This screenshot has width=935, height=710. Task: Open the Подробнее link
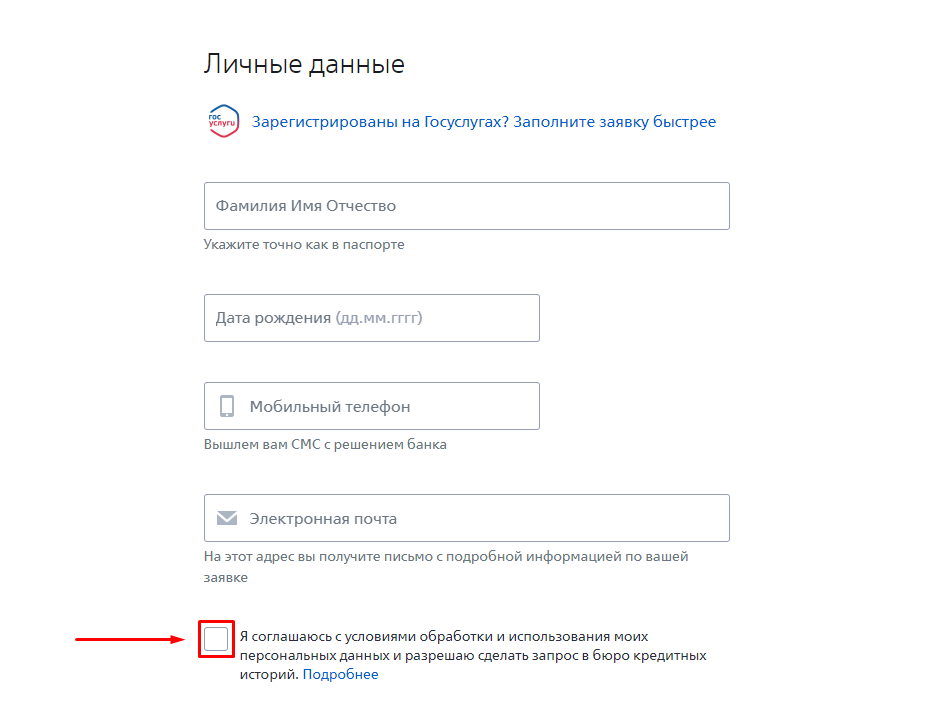click(340, 675)
